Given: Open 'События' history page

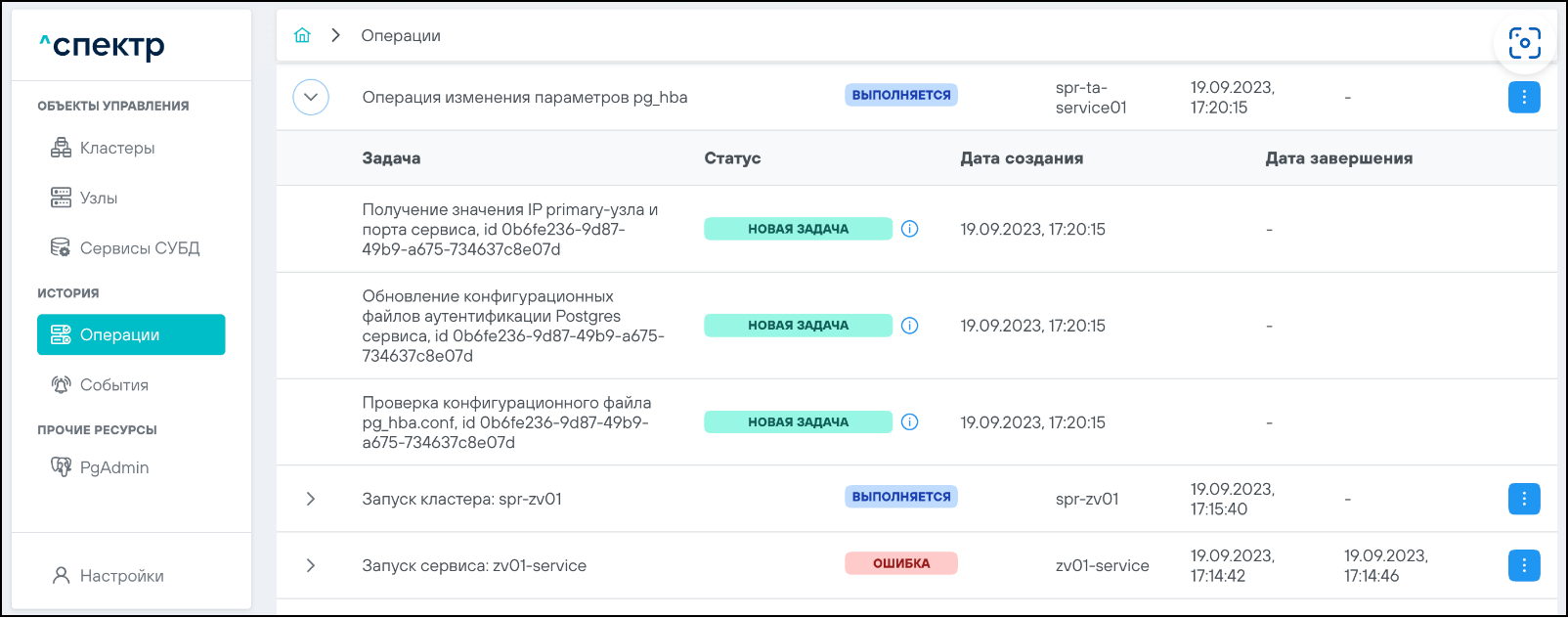Looking at the screenshot, I should pos(113,385).
